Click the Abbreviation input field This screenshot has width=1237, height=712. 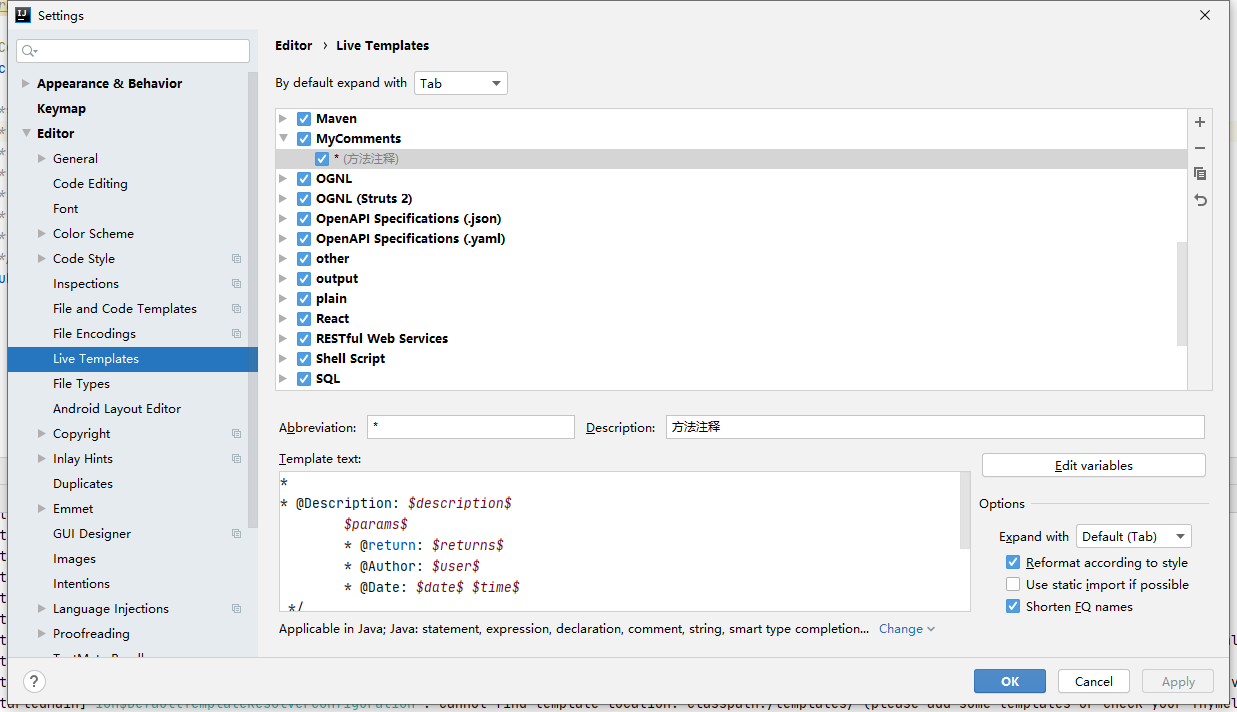(x=470, y=427)
